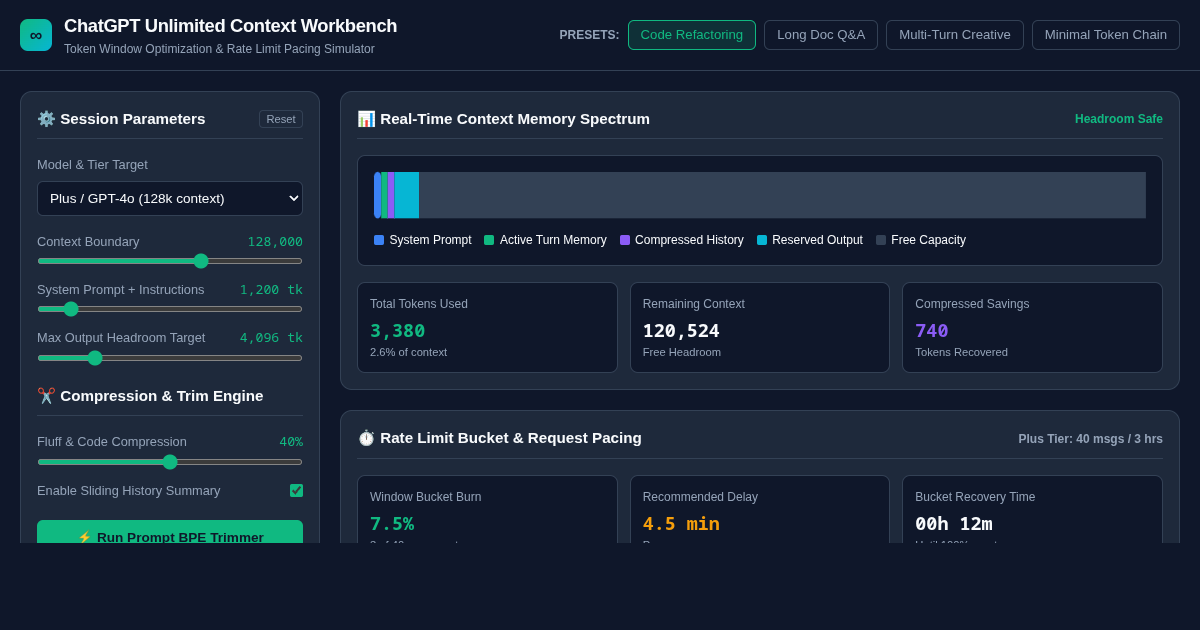Click the Compressed Savings value 740
This screenshot has width=1200, height=630.
(932, 331)
